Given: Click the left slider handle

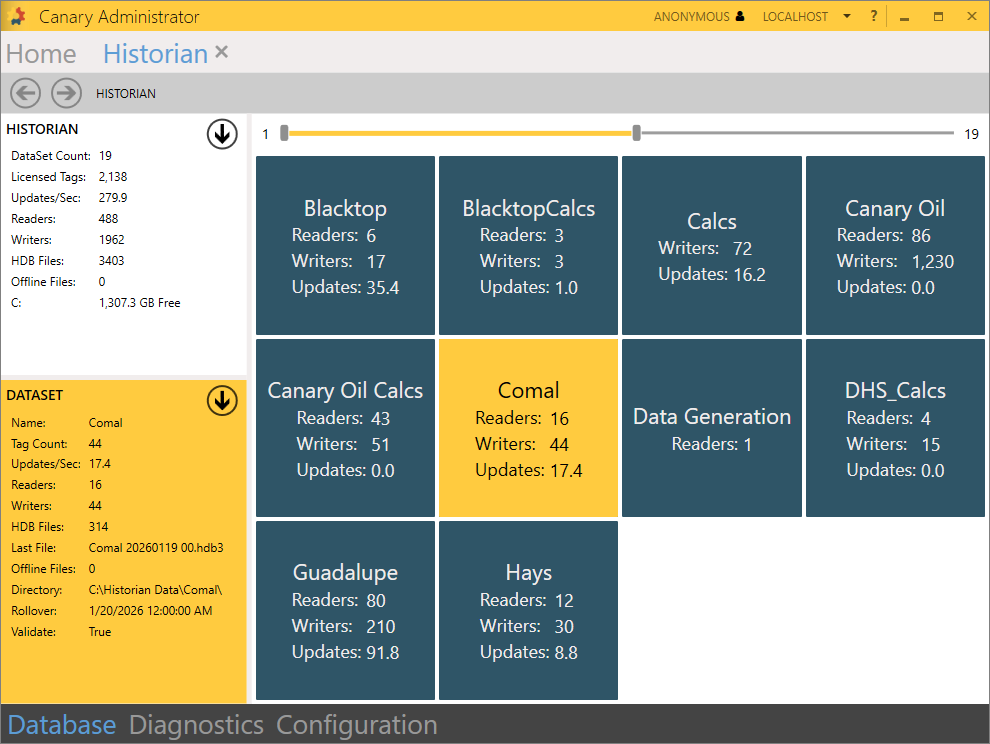Looking at the screenshot, I should (x=285, y=133).
